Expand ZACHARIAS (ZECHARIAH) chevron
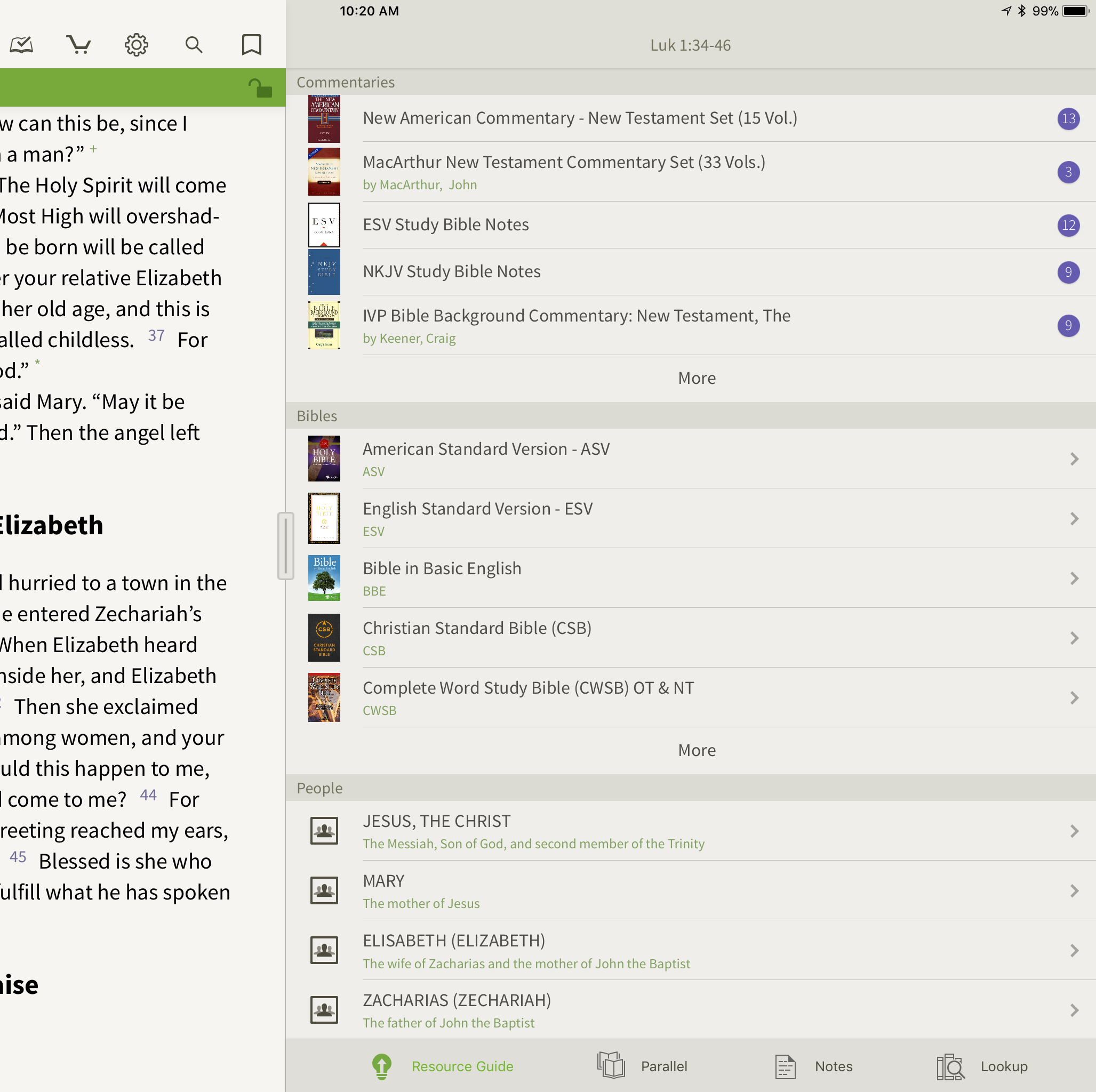 (1074, 1010)
